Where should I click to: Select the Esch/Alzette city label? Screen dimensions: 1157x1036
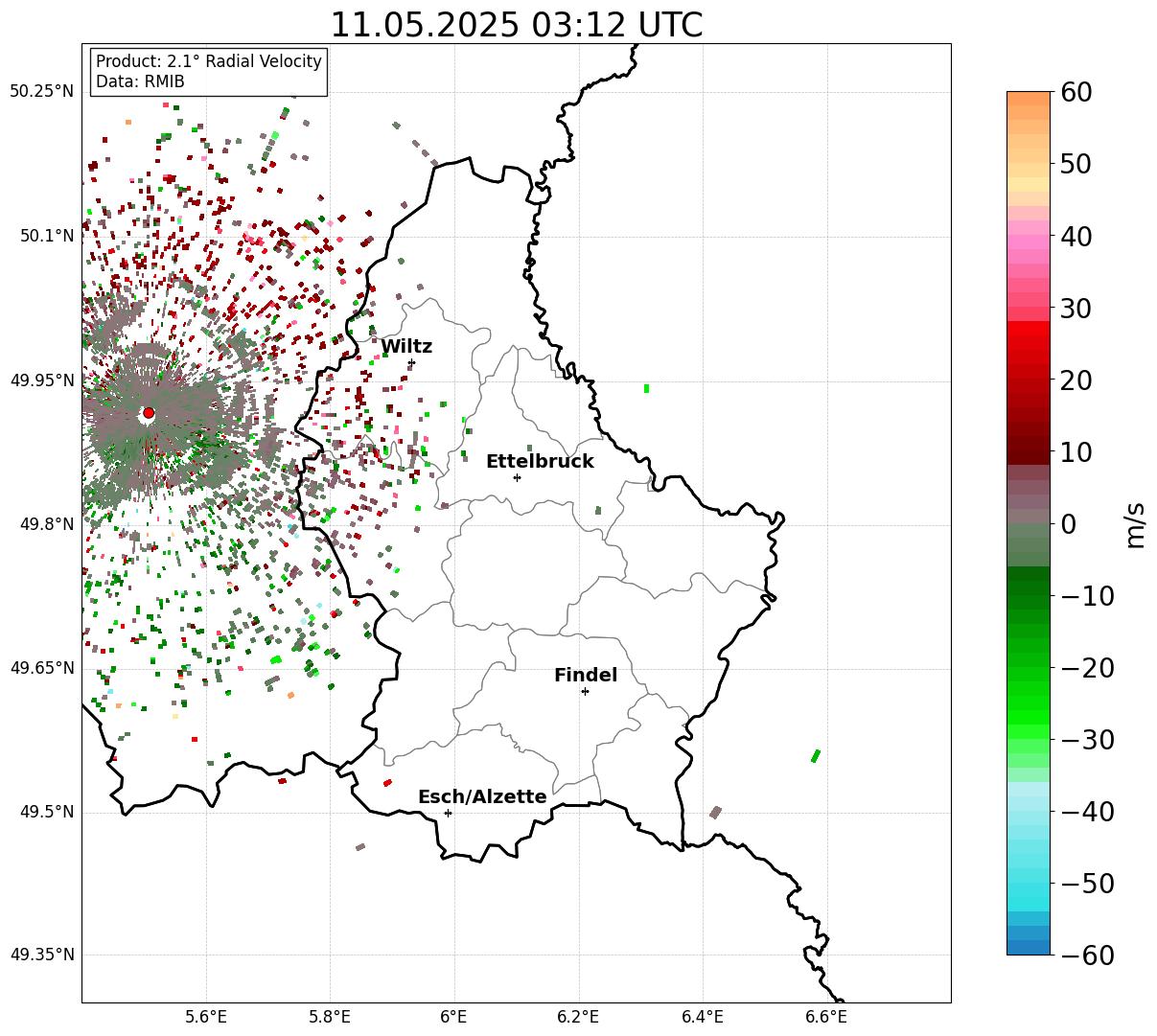click(x=482, y=796)
